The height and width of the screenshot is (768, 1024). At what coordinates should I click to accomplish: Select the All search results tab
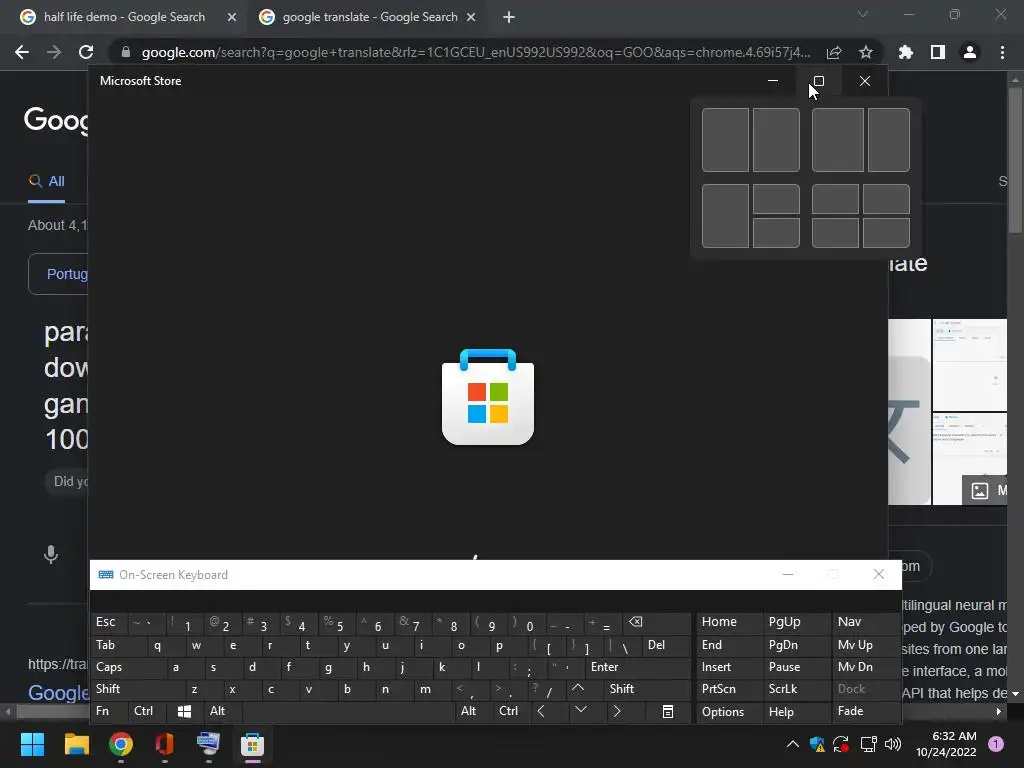coord(46,181)
